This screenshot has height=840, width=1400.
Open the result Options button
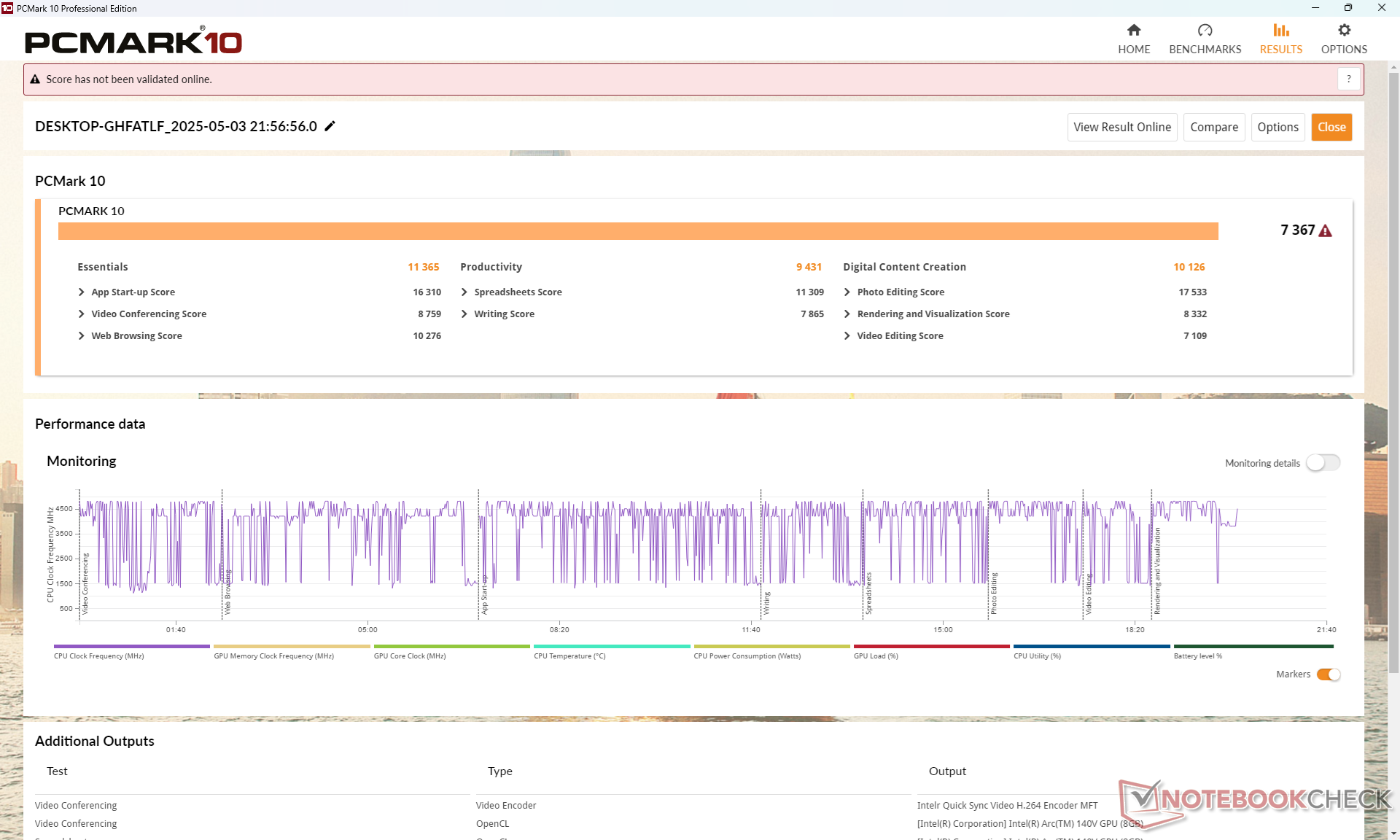click(x=1277, y=127)
